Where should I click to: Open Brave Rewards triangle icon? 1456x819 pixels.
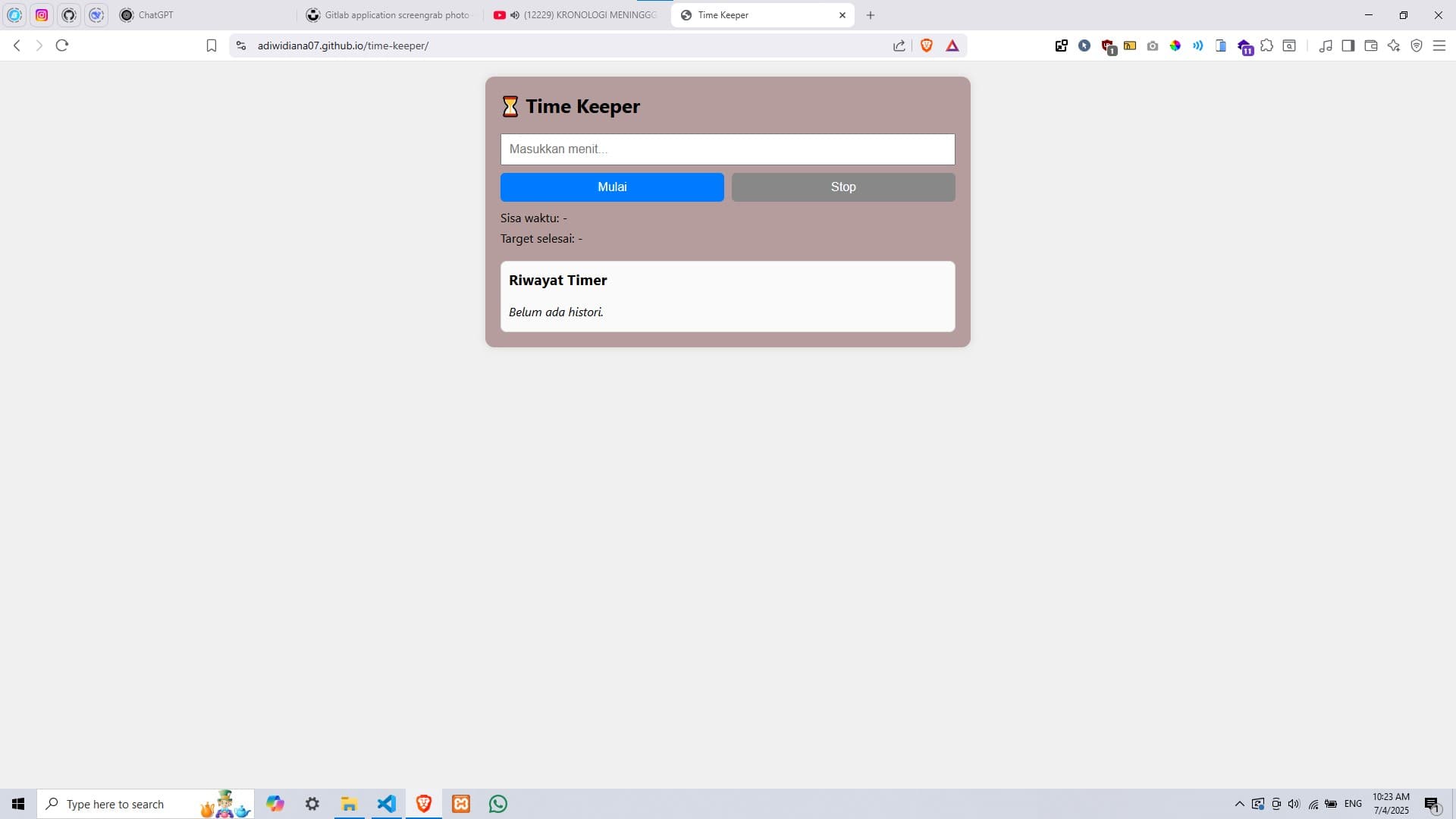tap(952, 45)
